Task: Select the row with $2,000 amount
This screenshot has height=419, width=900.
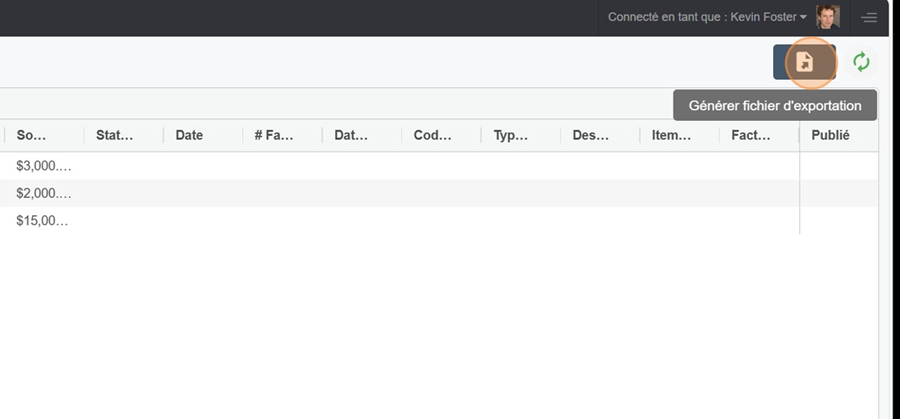Action: click(439, 193)
